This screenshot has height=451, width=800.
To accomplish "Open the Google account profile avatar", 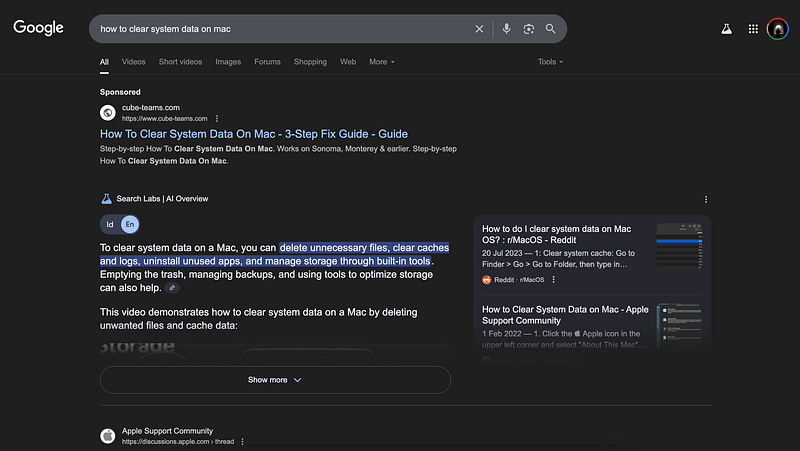I will 779,29.
